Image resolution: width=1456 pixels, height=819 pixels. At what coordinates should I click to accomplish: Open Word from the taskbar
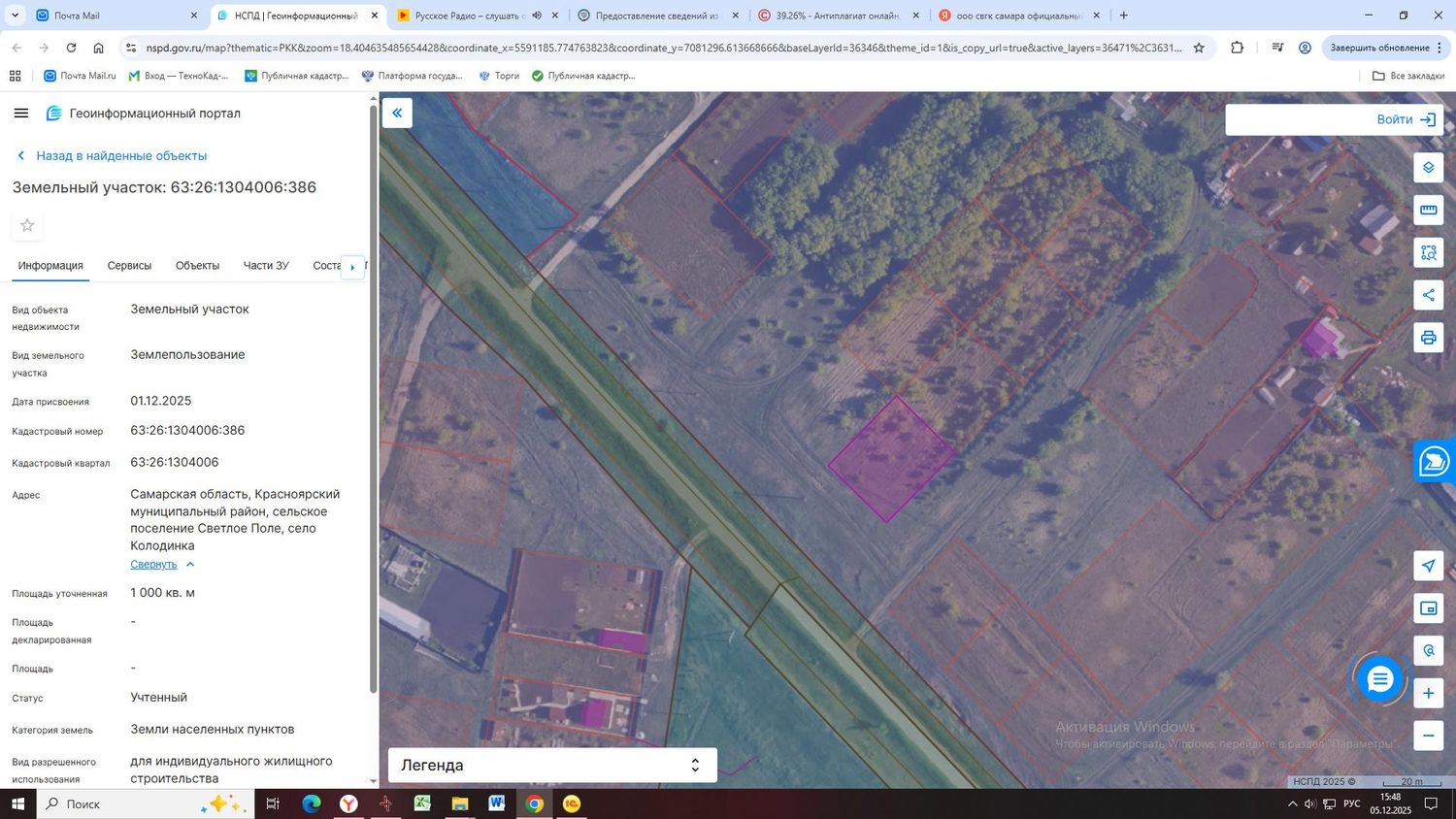(x=497, y=803)
